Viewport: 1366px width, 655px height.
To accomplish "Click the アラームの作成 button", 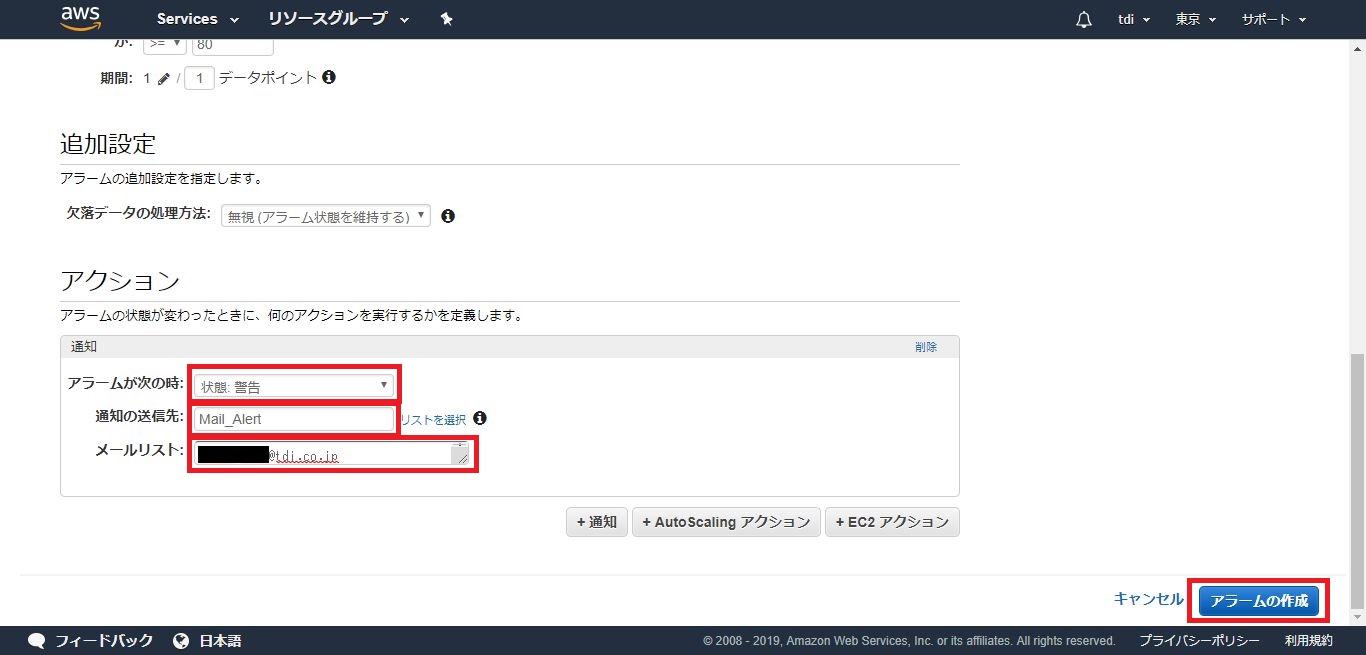I will [x=1258, y=600].
